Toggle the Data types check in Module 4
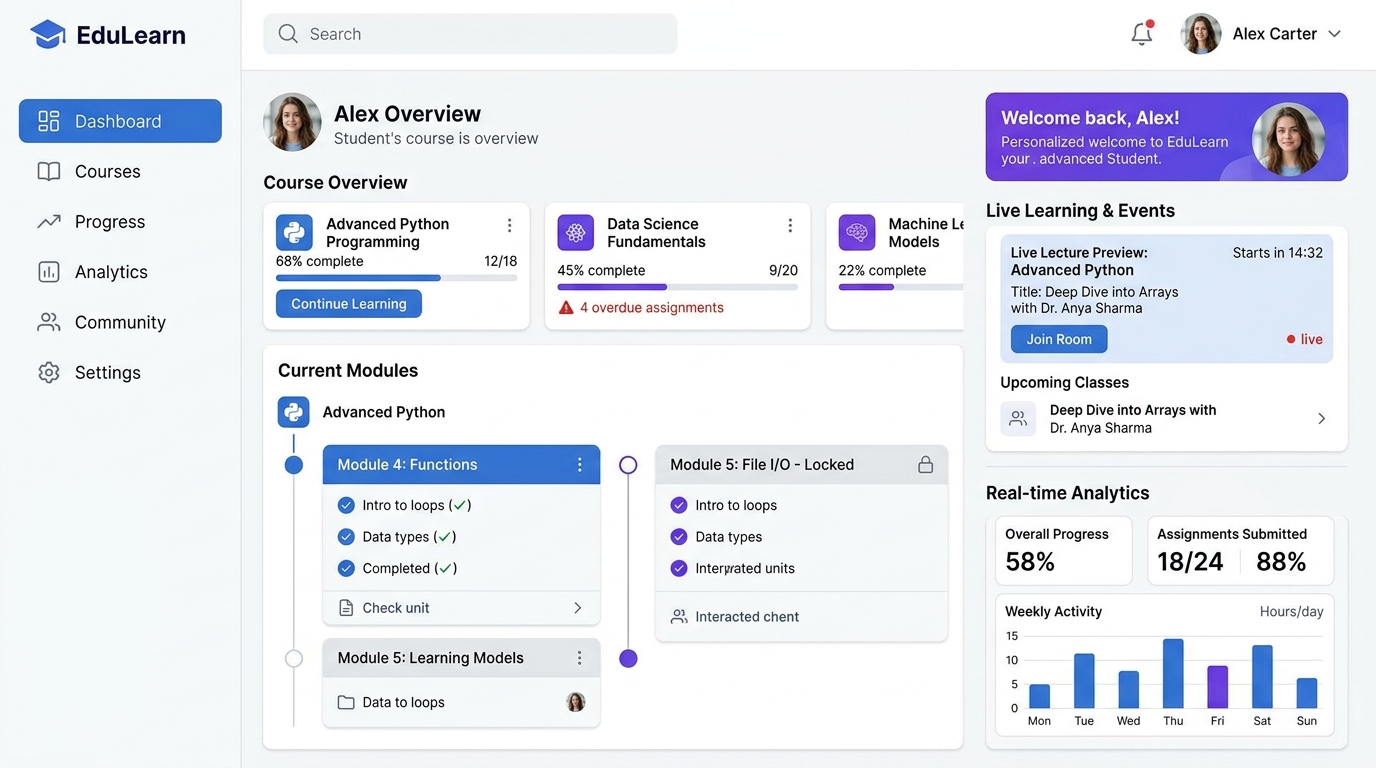The image size is (1376, 768). pos(346,537)
